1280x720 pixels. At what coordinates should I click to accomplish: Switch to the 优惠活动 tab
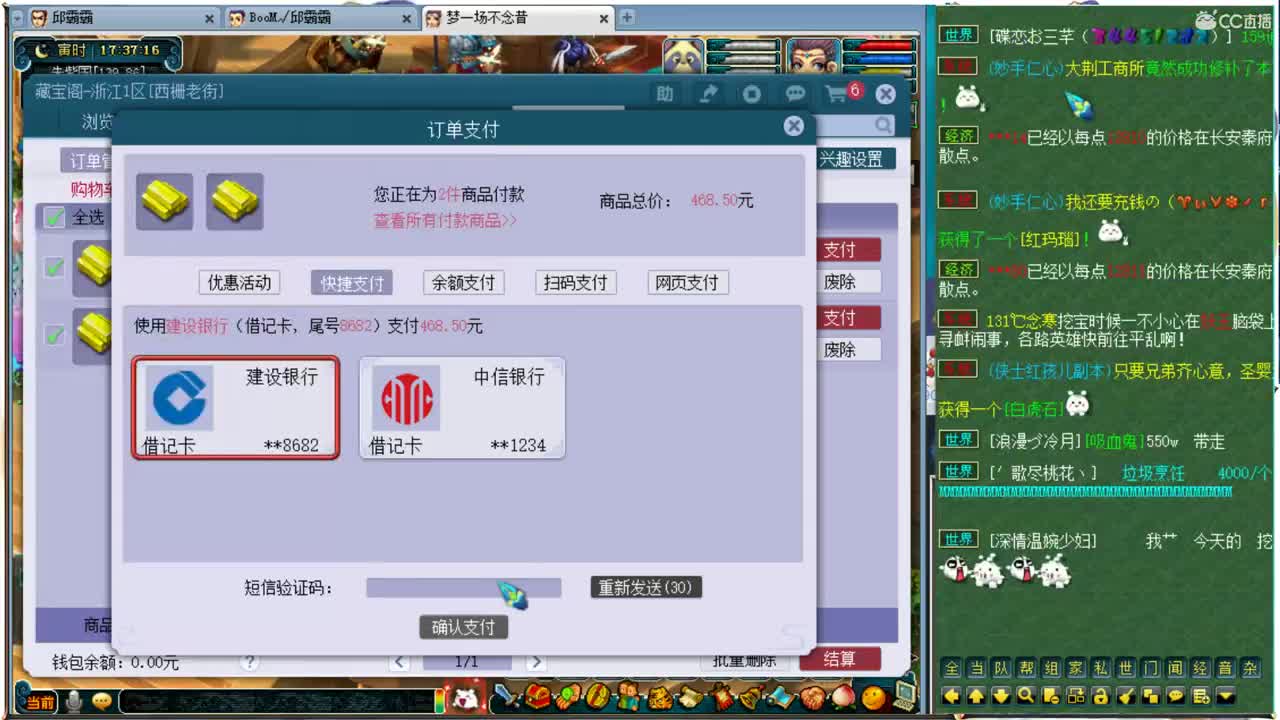click(239, 282)
